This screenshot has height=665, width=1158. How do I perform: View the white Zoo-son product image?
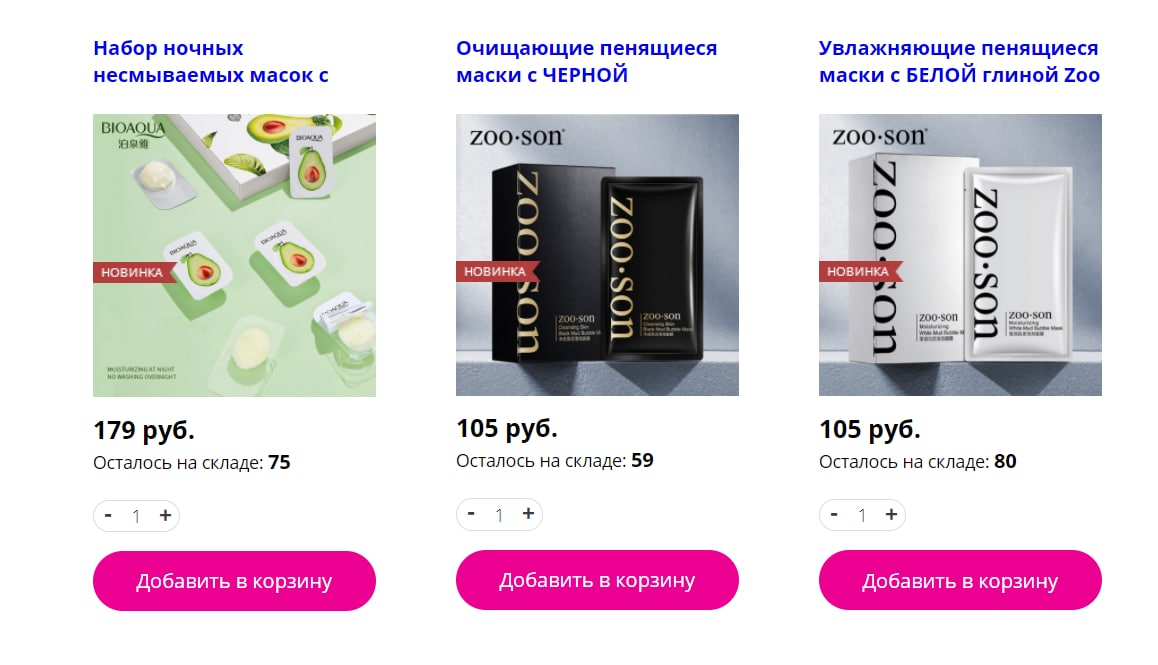tap(960, 255)
